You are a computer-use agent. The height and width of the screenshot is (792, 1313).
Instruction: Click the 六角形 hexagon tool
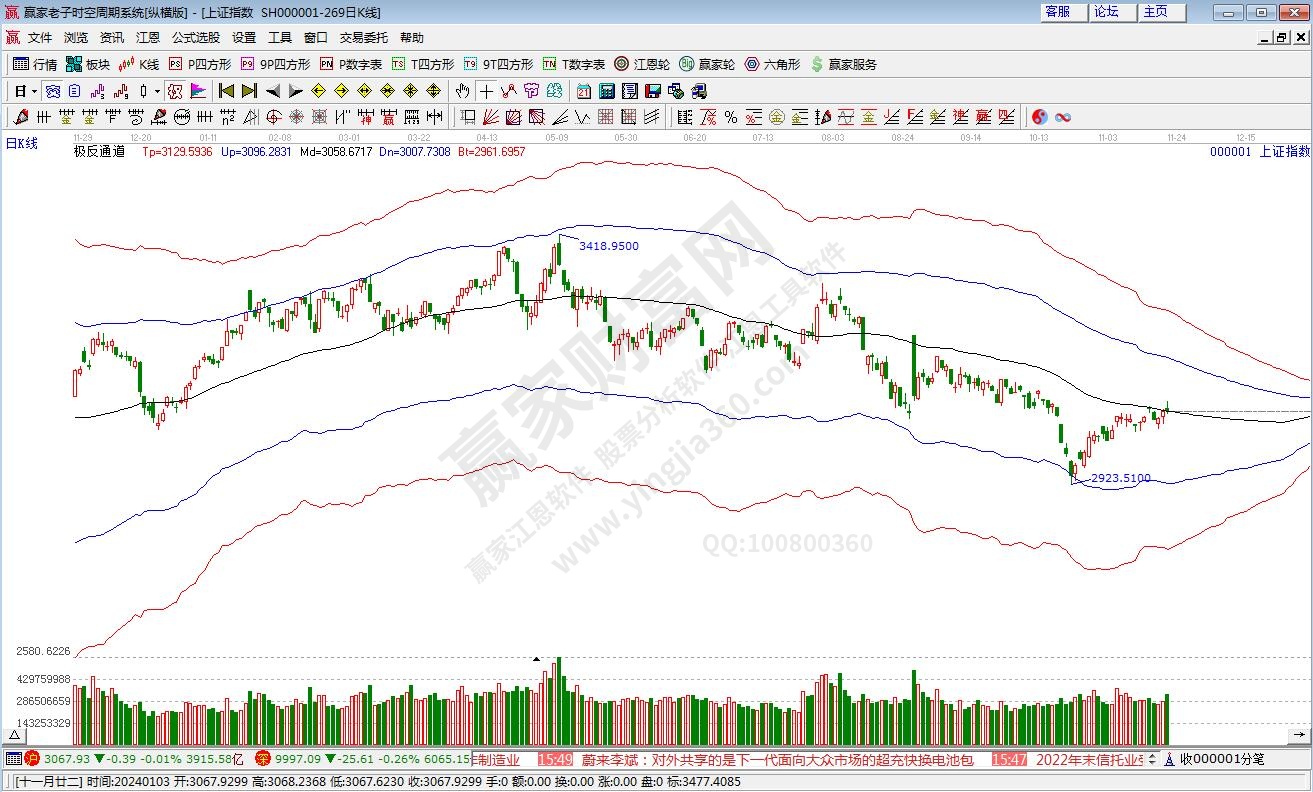pyautogui.click(x=773, y=64)
